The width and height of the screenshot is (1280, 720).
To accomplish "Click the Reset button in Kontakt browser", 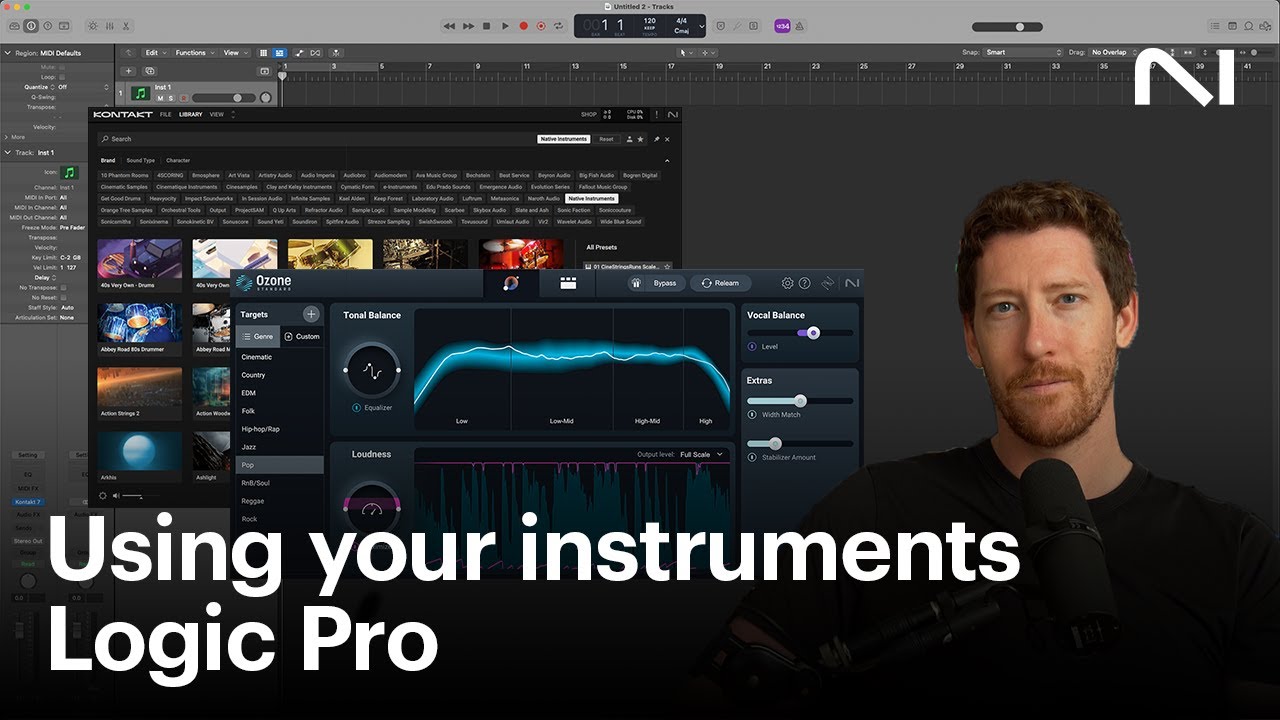I will coord(606,139).
